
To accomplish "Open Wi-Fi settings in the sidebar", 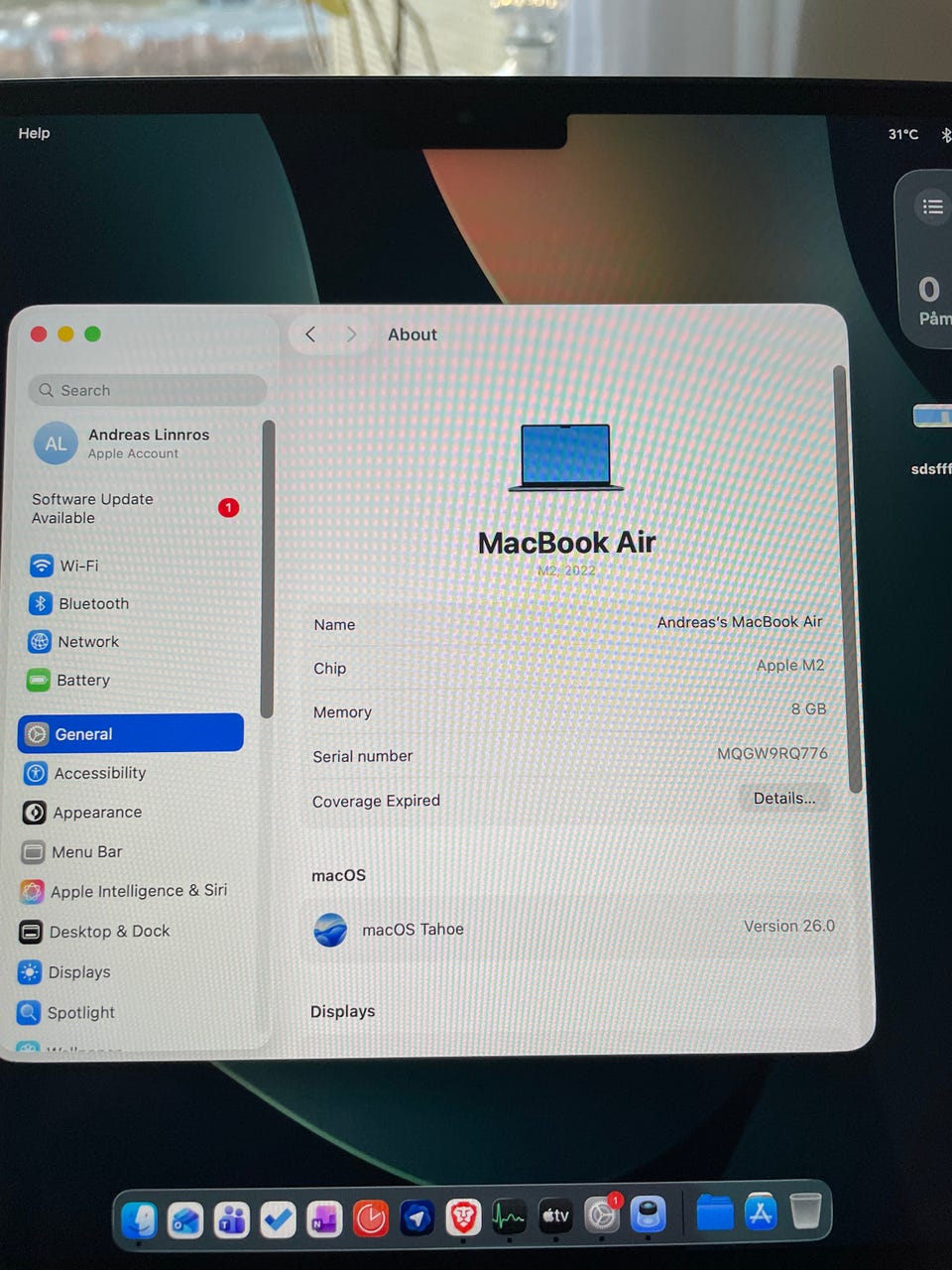I will [64, 566].
